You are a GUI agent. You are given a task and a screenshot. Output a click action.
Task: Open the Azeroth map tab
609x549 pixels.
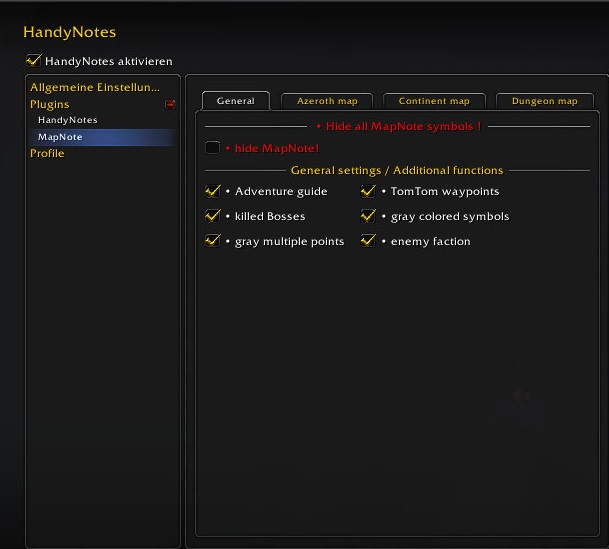click(326, 101)
